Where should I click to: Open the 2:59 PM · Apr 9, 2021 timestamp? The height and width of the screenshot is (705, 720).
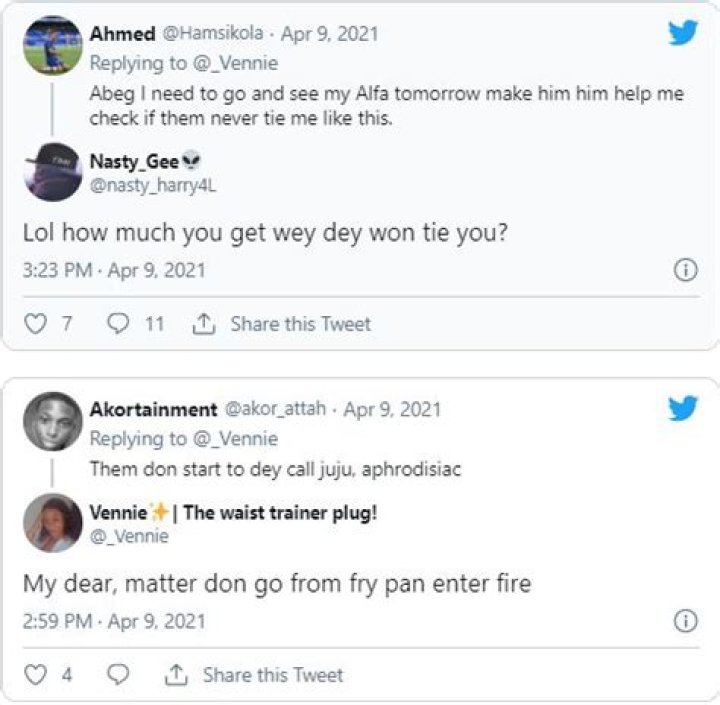point(114,621)
